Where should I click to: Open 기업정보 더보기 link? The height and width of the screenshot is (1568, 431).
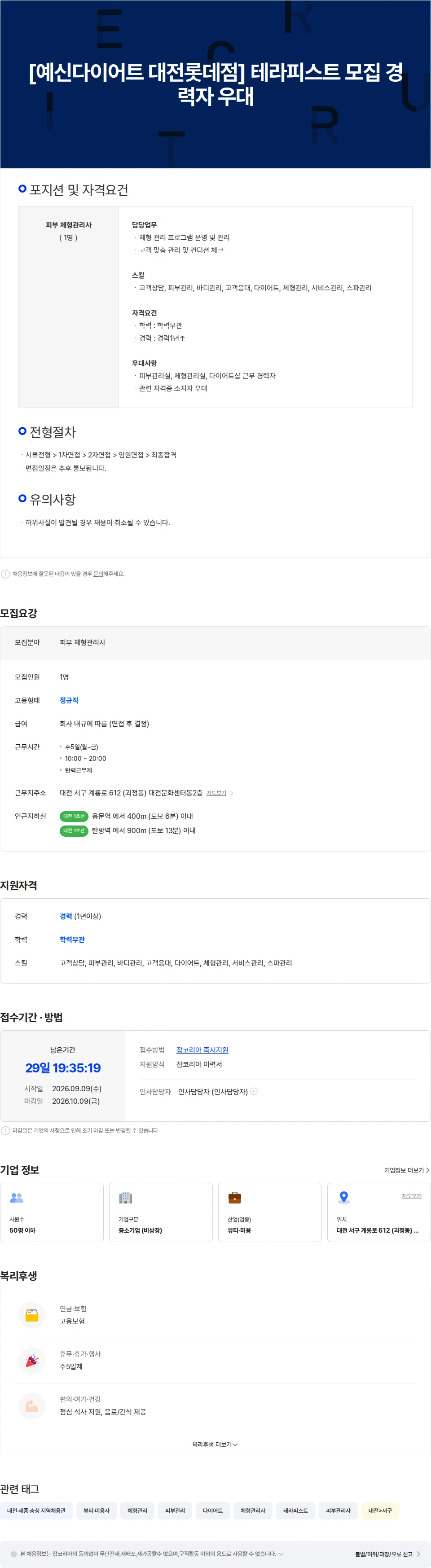(x=407, y=1170)
